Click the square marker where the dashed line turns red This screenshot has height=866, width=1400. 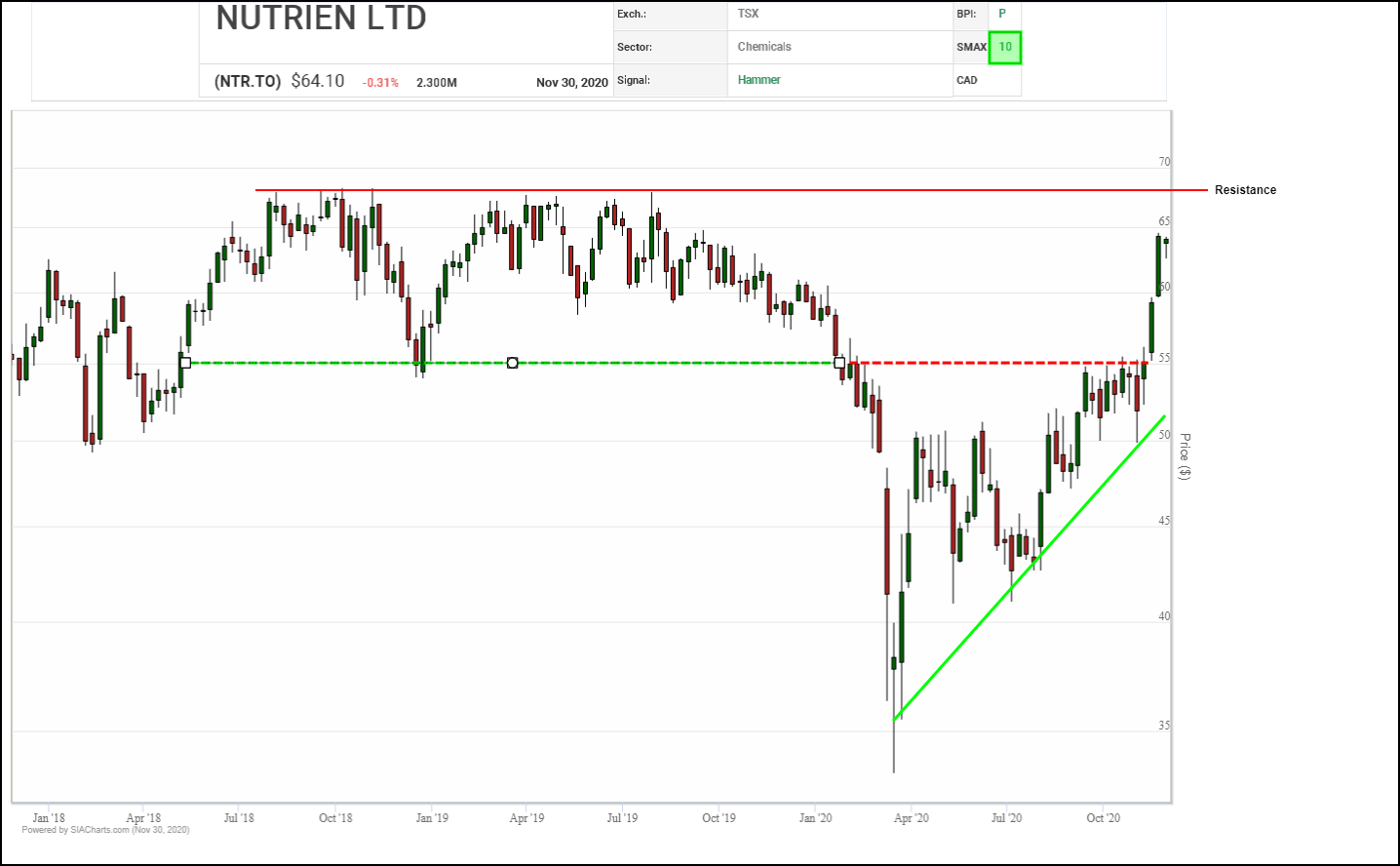tap(839, 363)
